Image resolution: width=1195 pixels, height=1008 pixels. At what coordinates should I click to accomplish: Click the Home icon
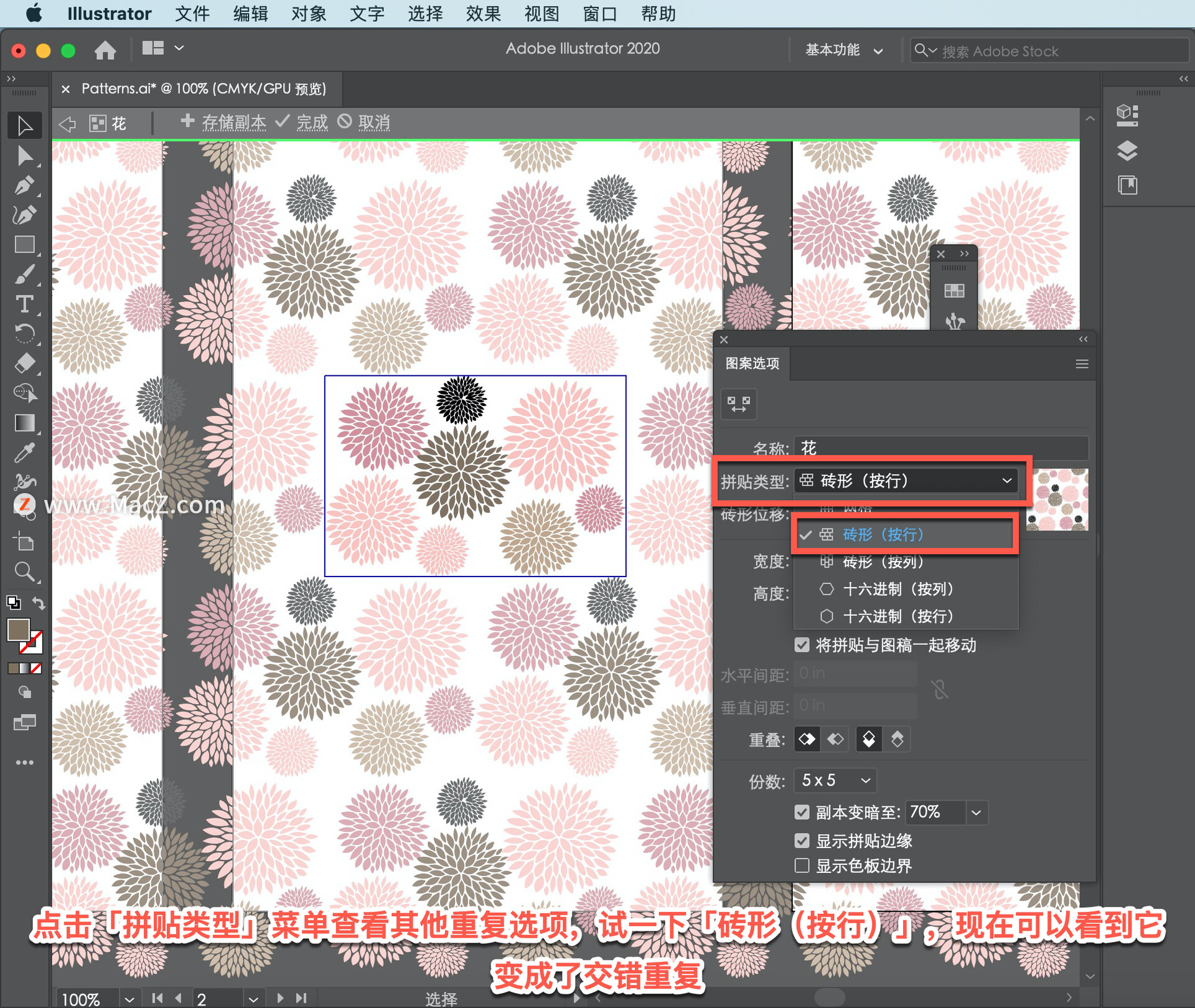105,50
